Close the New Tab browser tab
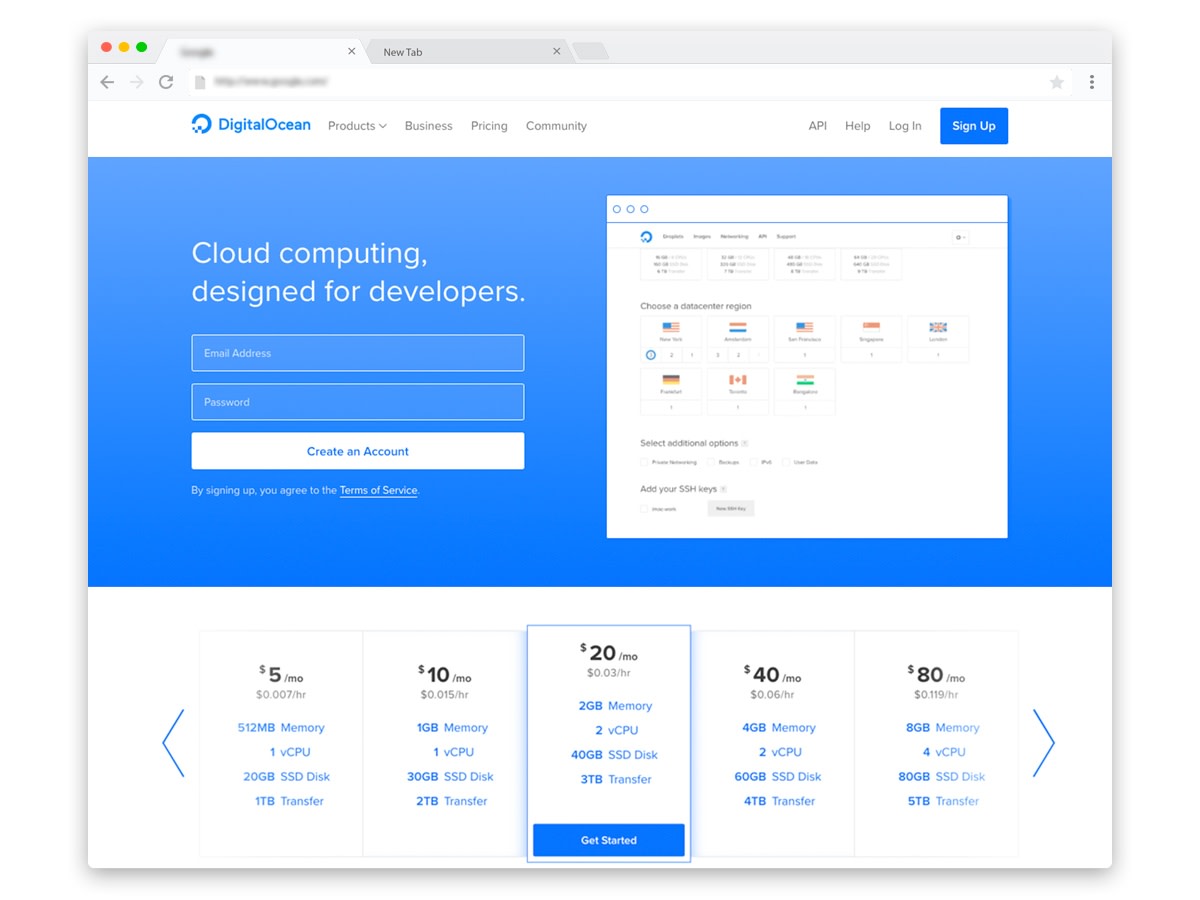Viewport: 1200px width, 900px height. pyautogui.click(x=557, y=51)
